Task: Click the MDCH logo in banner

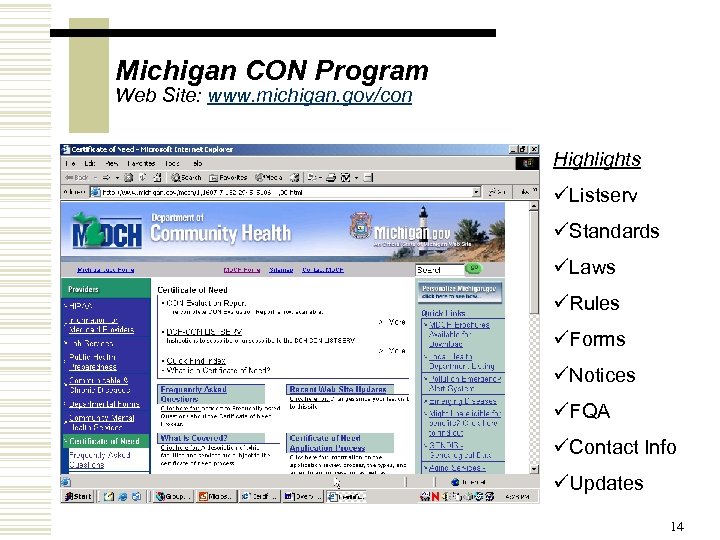Action: click(x=106, y=232)
